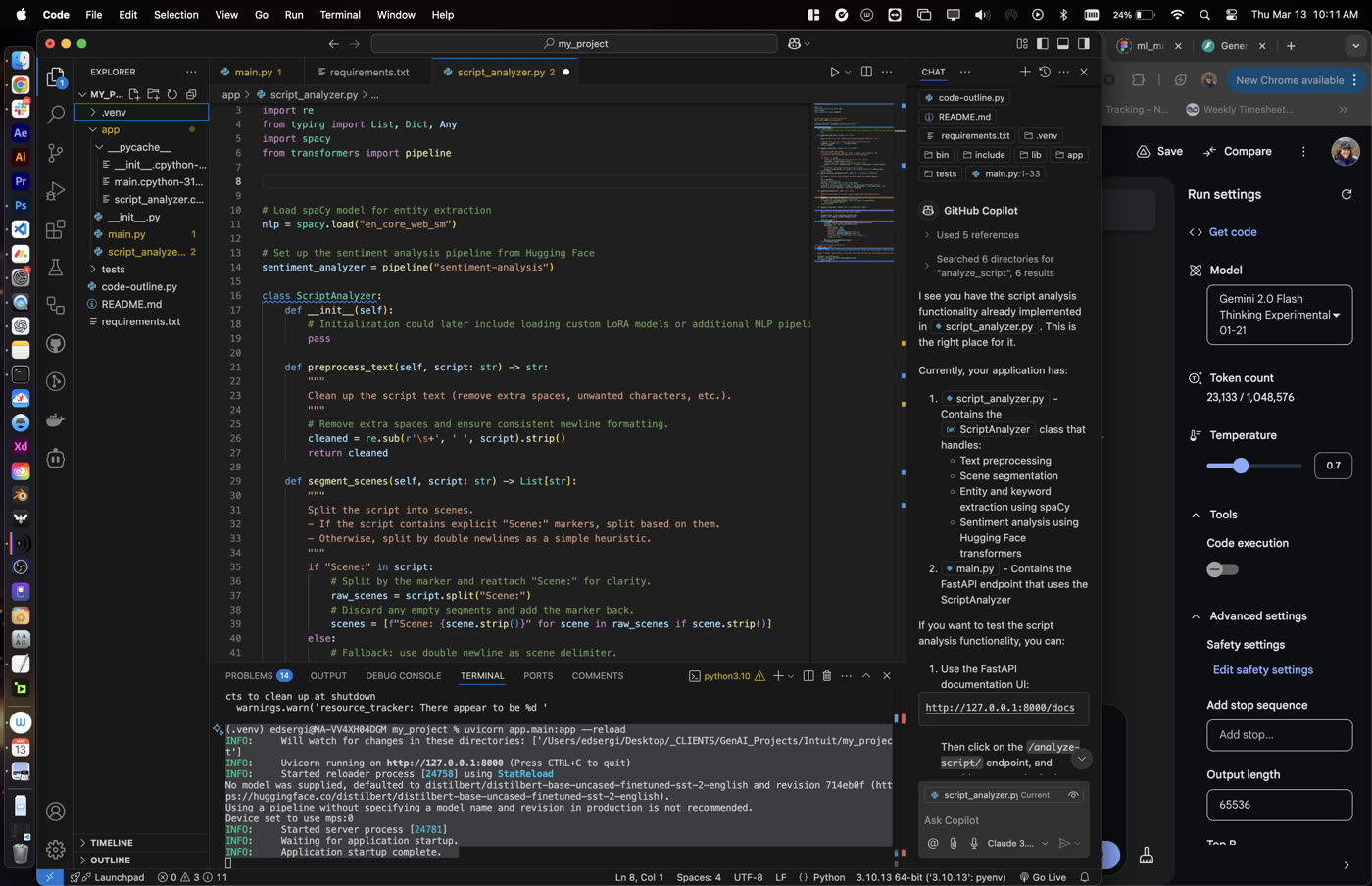Open Run and Debug view
The height and width of the screenshot is (886, 1372).
pos(56,190)
